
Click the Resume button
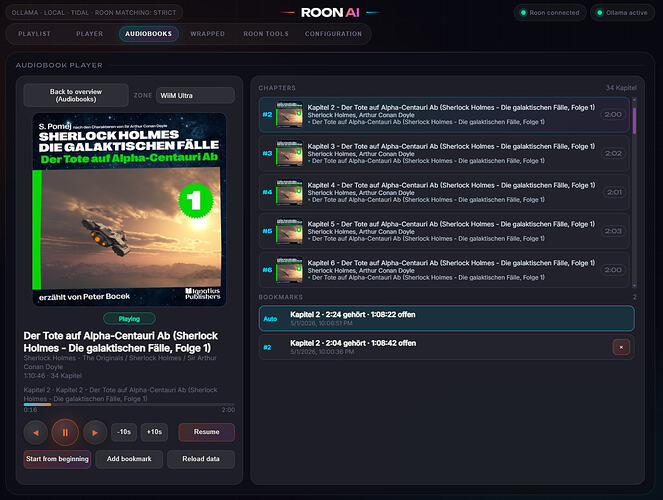(206, 432)
